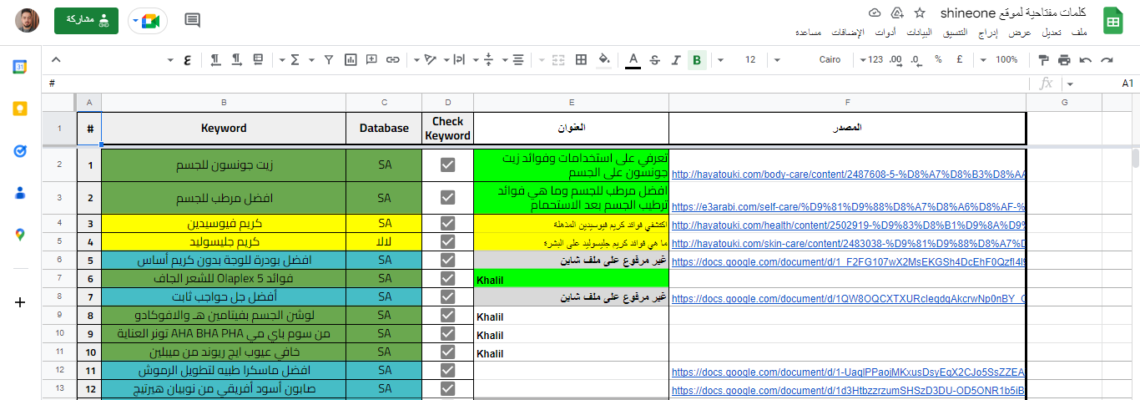1140x400 pixels.
Task: Open account profile avatar
Action: [x=28, y=20]
